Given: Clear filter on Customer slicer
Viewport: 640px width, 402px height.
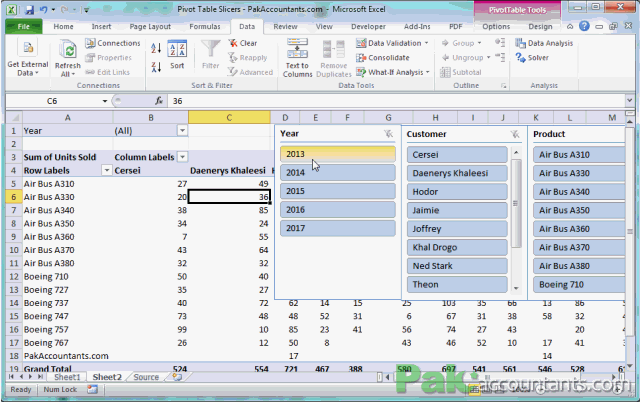Looking at the screenshot, I should tap(515, 134).
